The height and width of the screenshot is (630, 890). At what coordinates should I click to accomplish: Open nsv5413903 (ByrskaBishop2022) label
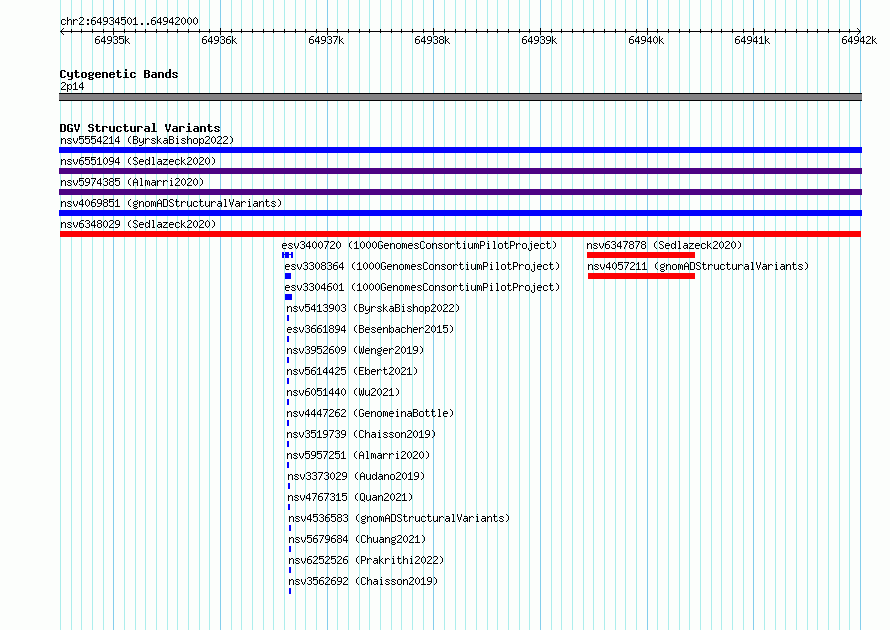[x=373, y=308]
